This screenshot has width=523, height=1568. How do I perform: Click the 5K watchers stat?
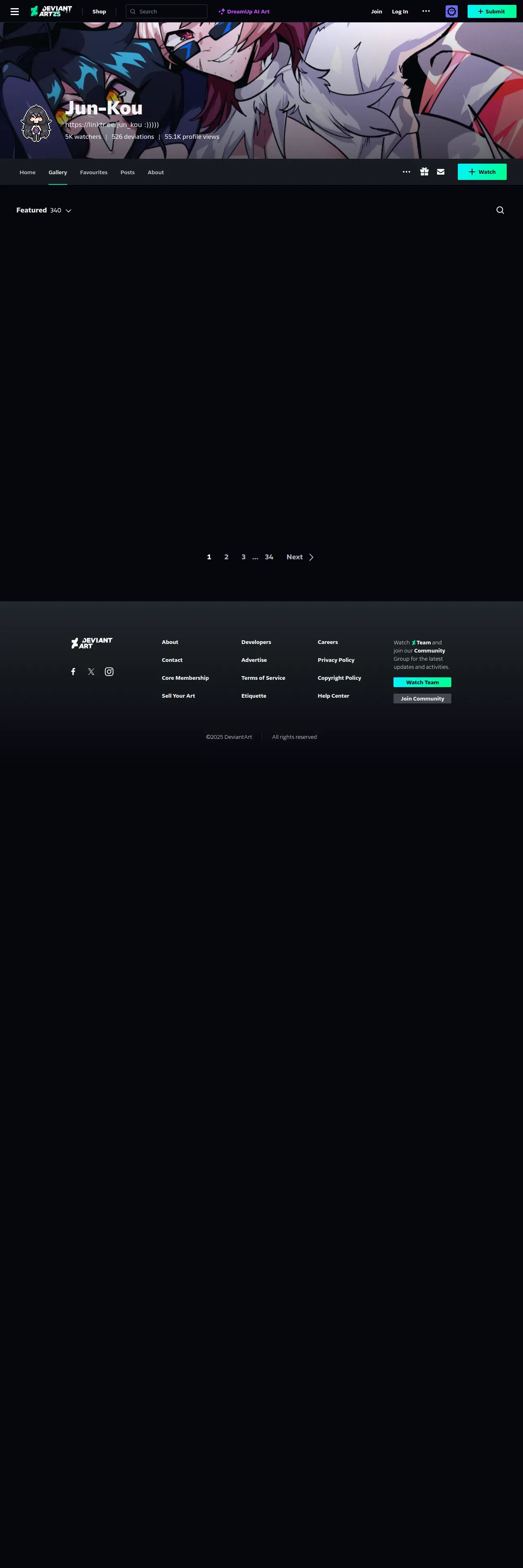(84, 137)
